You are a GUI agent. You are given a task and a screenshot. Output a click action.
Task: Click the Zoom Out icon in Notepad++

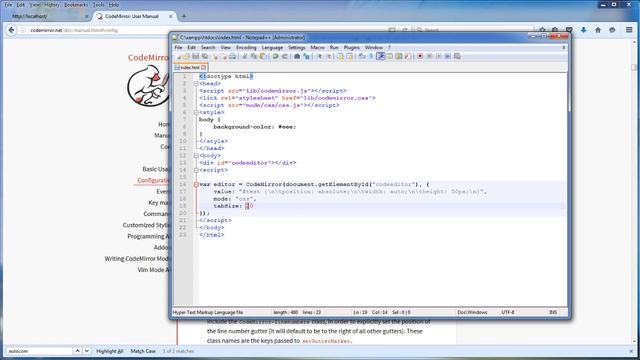pos(329,56)
